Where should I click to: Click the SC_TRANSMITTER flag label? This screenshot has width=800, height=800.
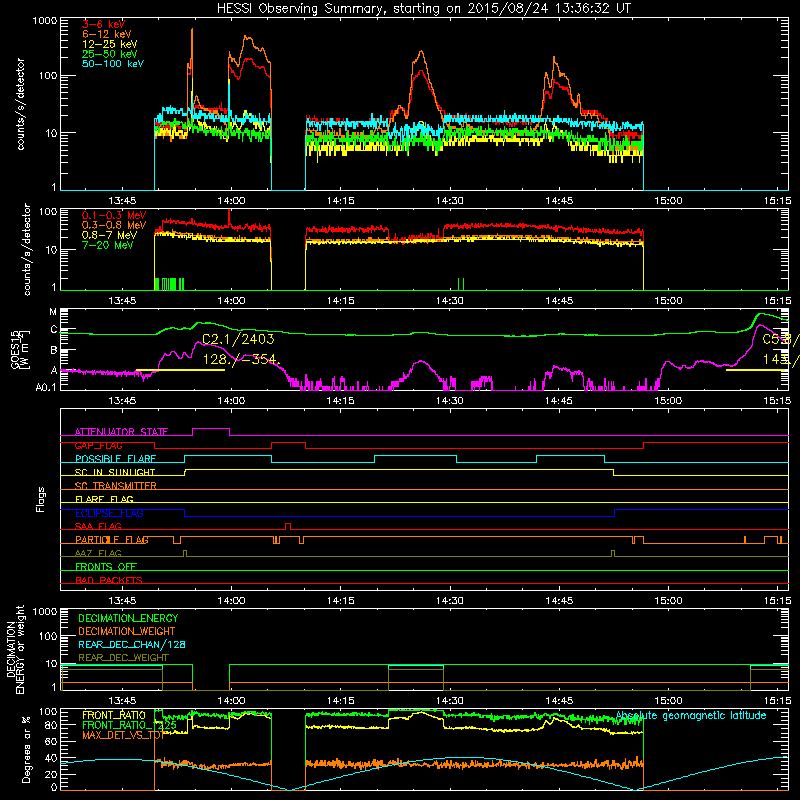click(116, 486)
